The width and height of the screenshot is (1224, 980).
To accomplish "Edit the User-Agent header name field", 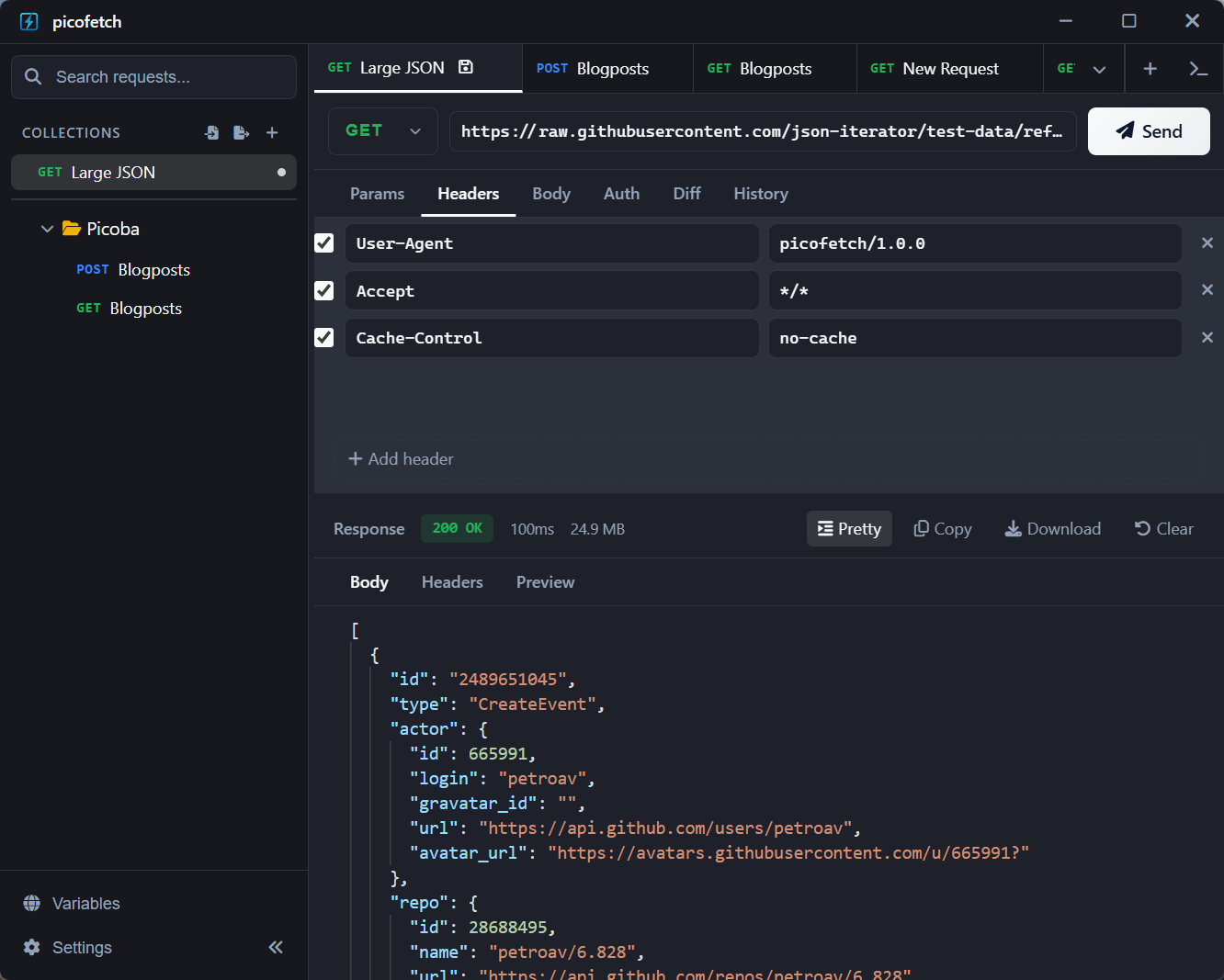I will [552, 243].
